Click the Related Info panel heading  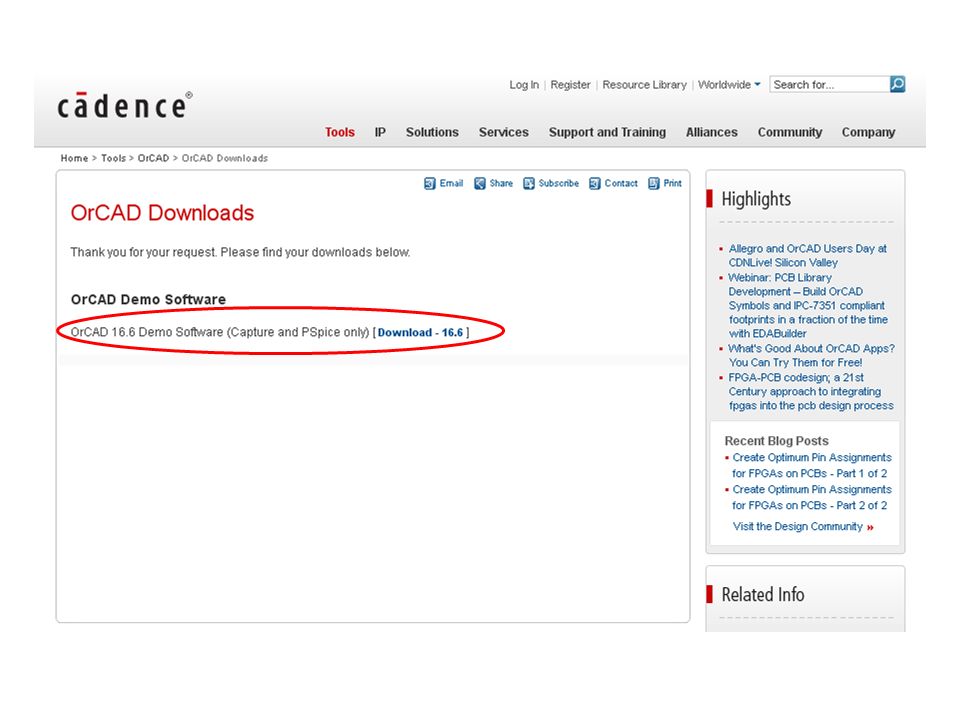(763, 594)
